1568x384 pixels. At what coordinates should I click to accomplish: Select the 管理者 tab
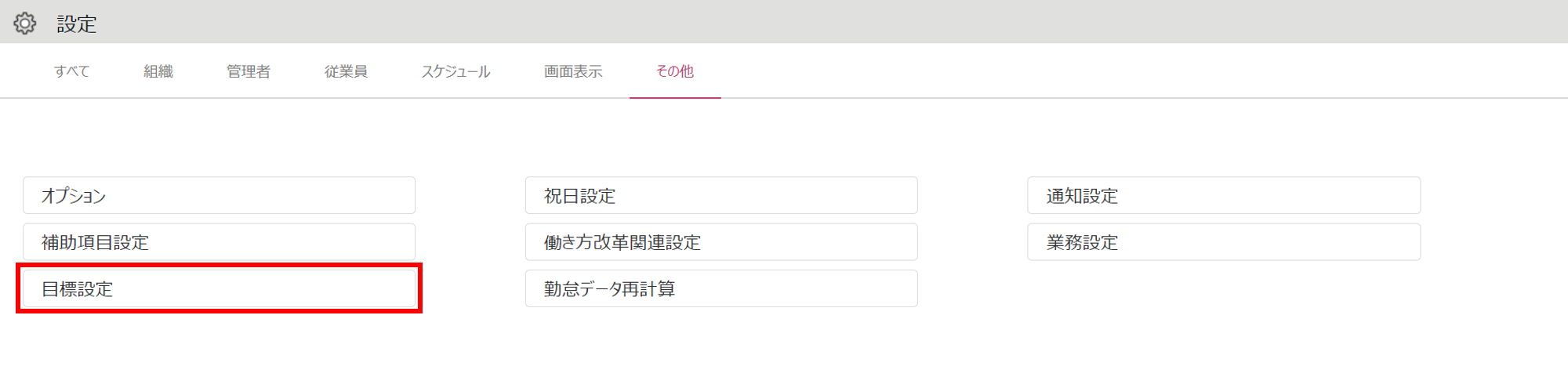(x=249, y=71)
